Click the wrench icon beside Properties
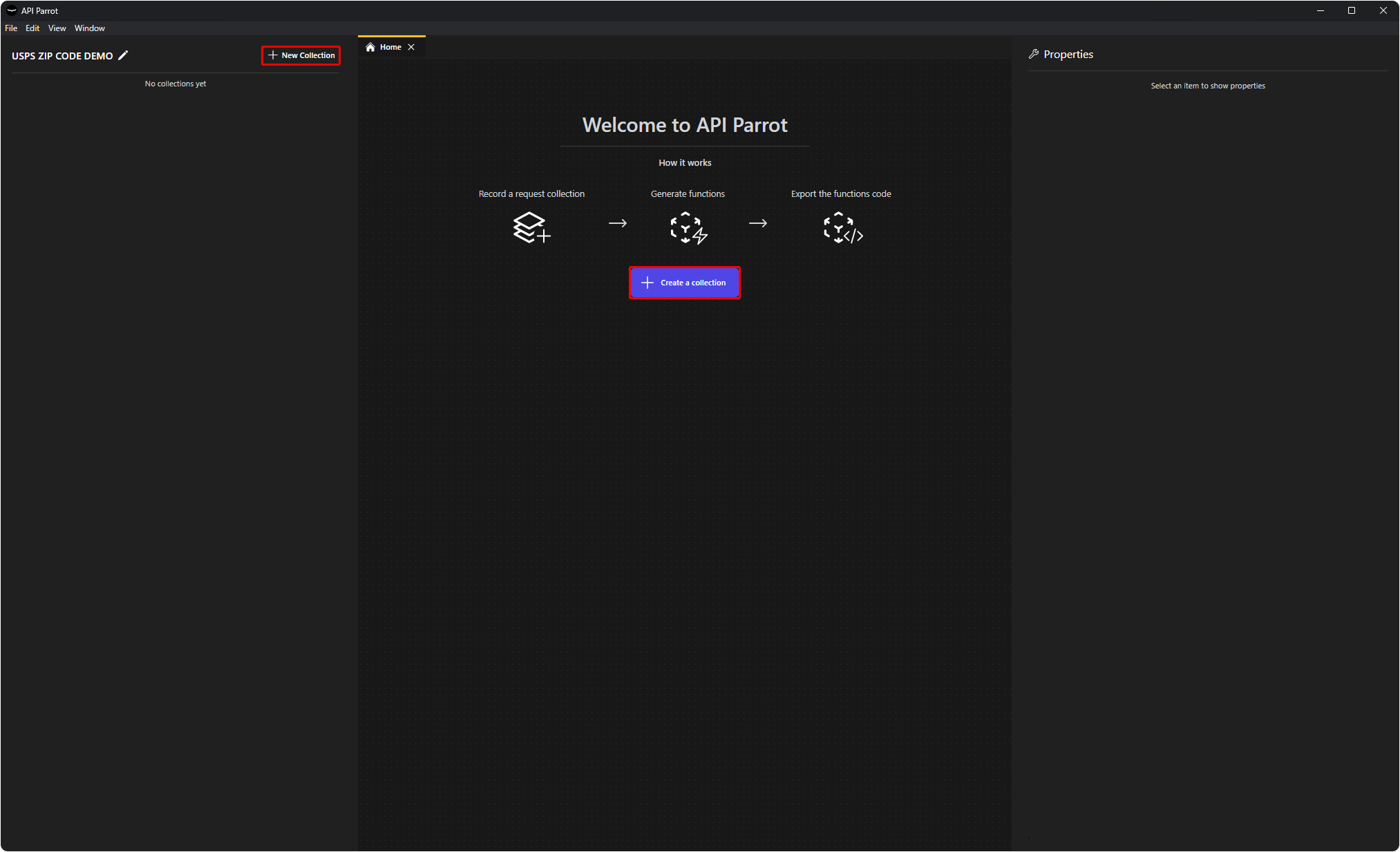The image size is (1400, 852). click(1034, 54)
